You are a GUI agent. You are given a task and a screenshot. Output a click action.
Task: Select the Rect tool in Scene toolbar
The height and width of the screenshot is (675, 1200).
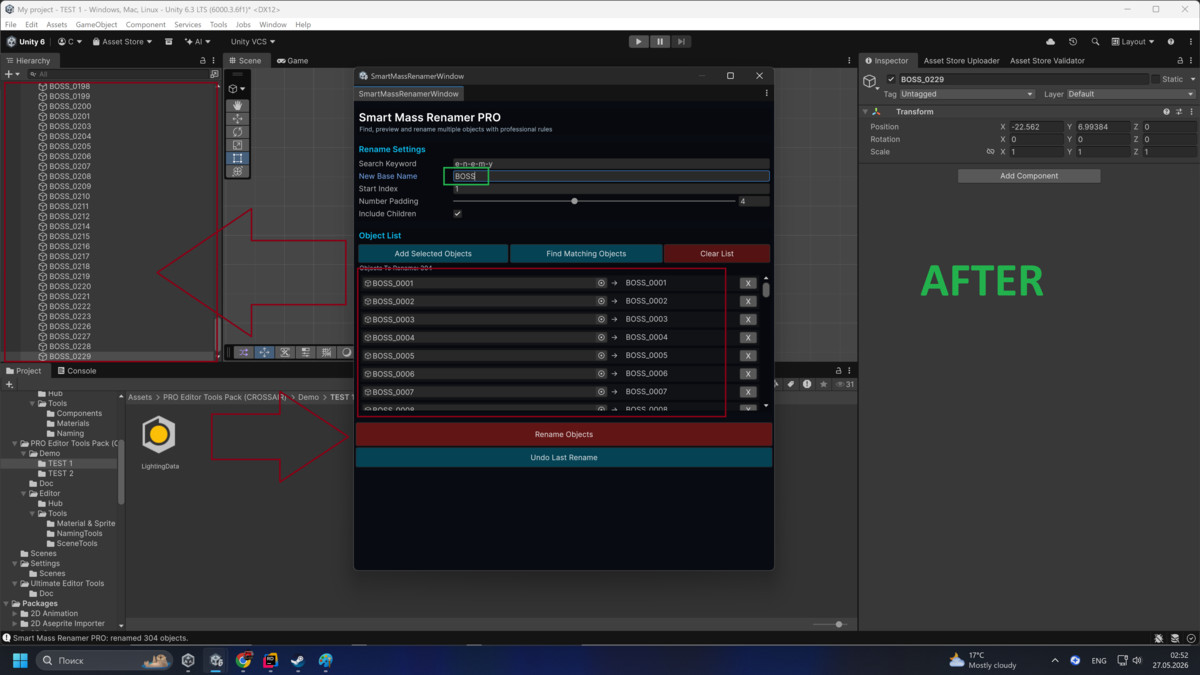pos(237,158)
